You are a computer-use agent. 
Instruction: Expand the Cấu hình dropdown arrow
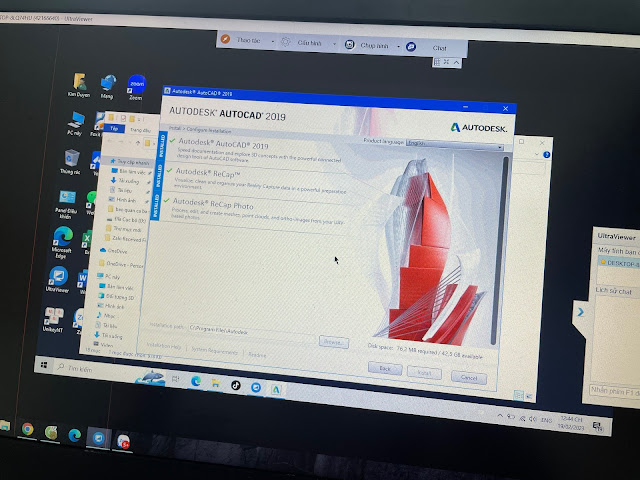pyautogui.click(x=334, y=44)
